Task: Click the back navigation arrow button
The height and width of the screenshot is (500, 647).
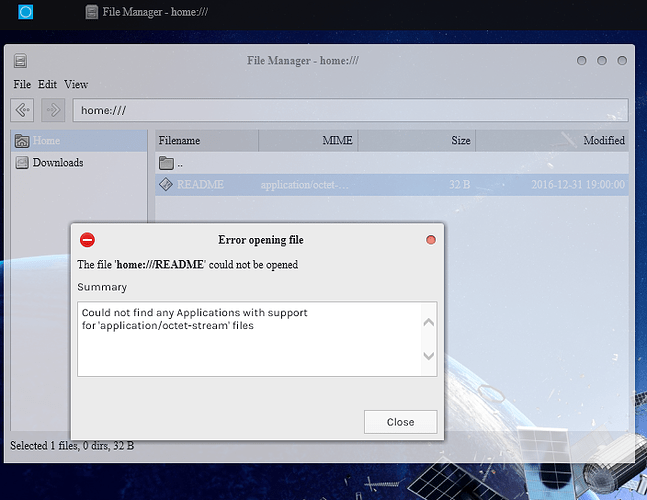Action: [22, 110]
